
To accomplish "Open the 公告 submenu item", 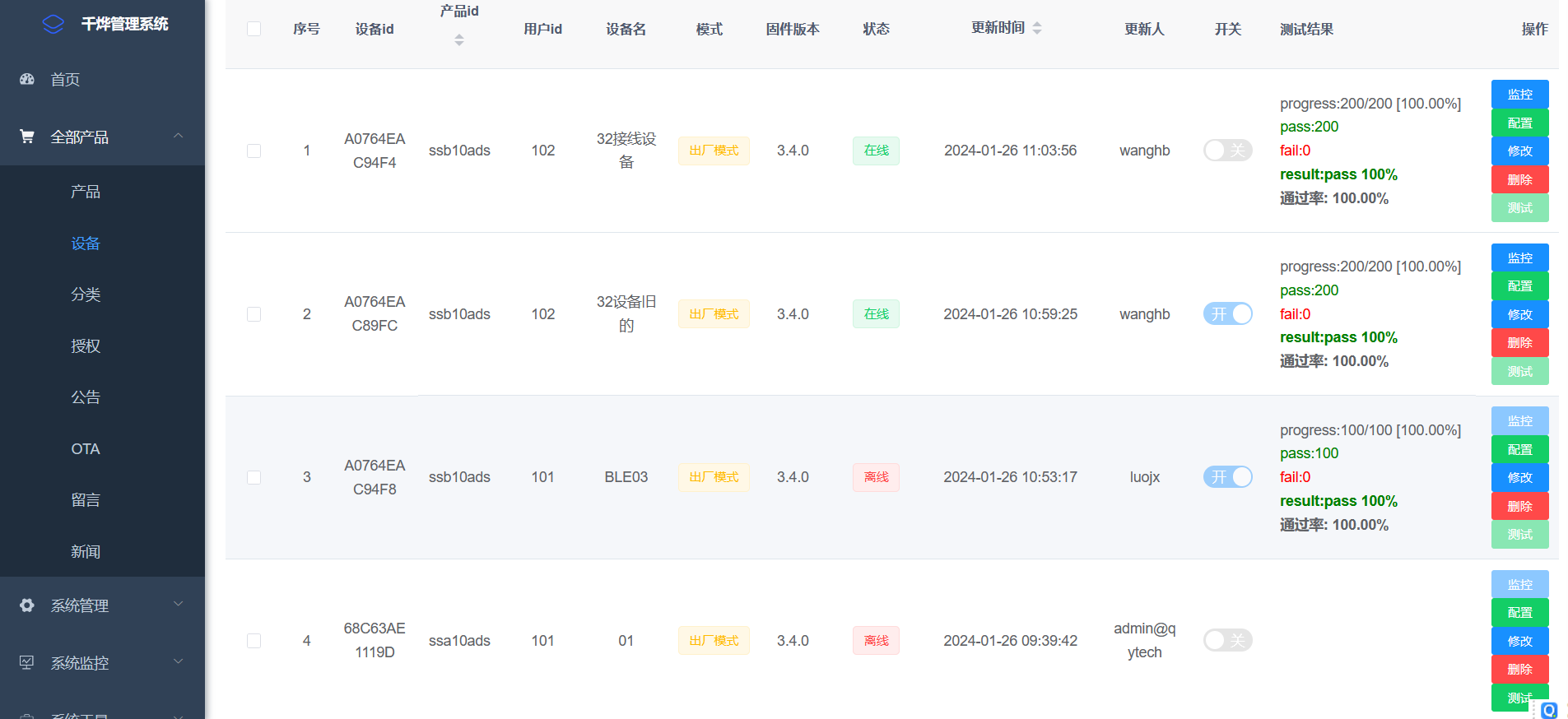I will coord(86,397).
